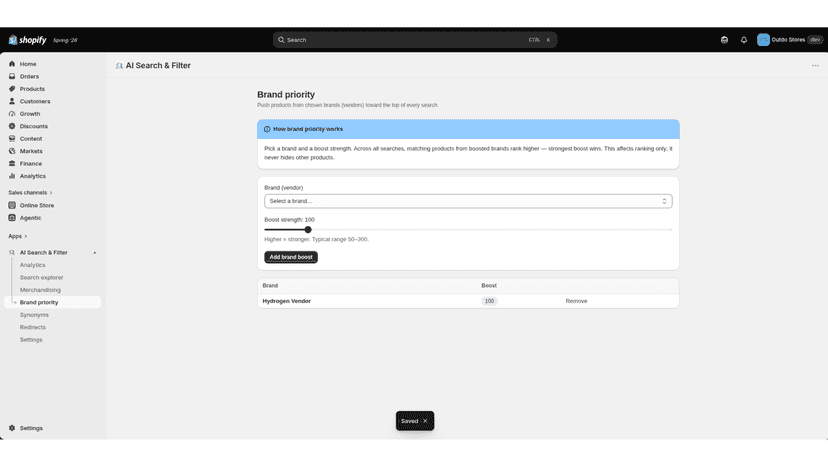828x466 pixels.
Task: Remove the Hydrogen Vendor boost
Action: tap(576, 301)
